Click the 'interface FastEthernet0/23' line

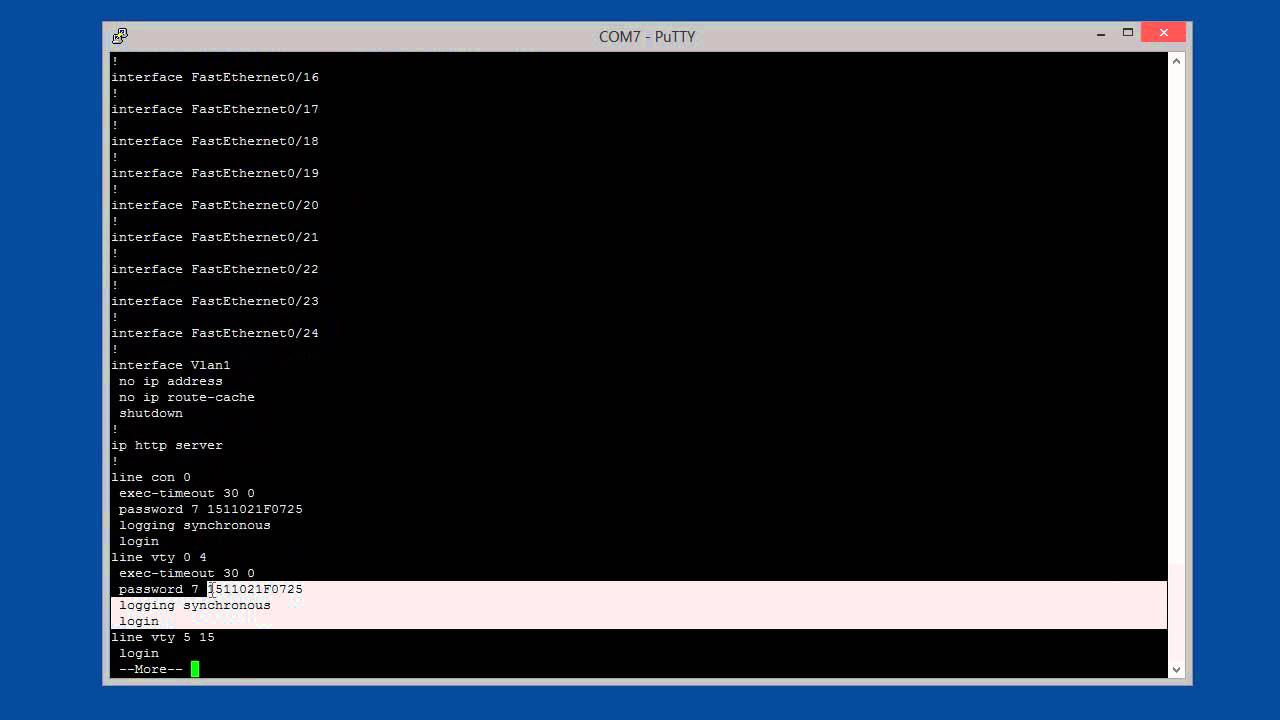click(x=215, y=301)
